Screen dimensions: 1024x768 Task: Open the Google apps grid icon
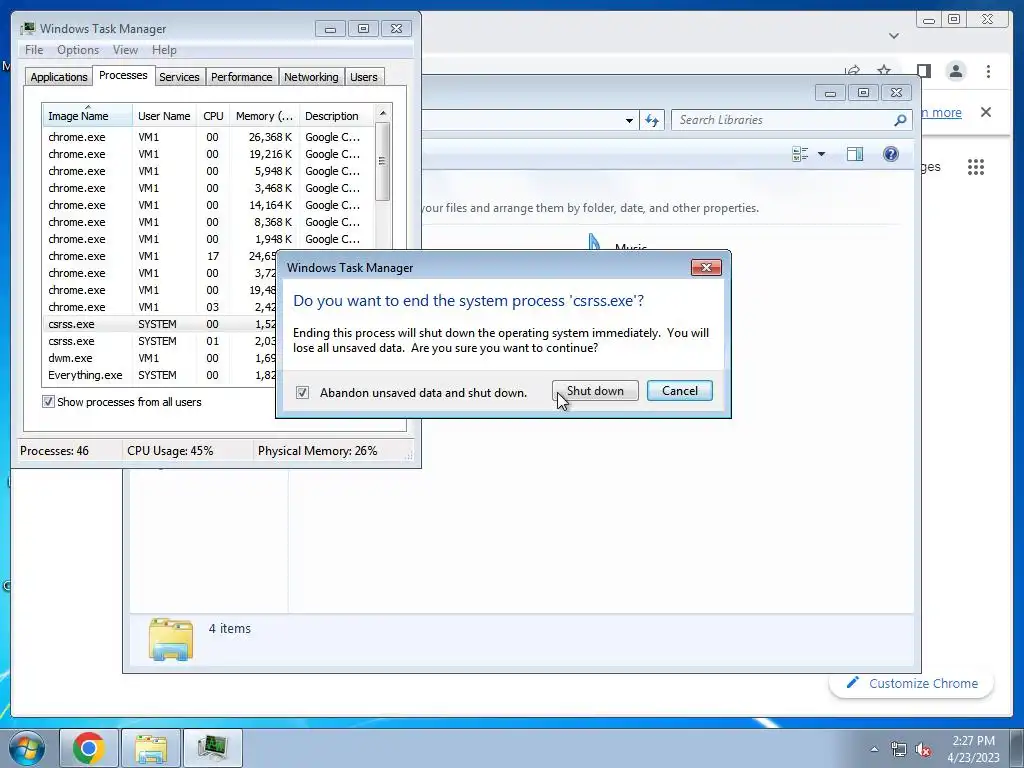(x=976, y=167)
